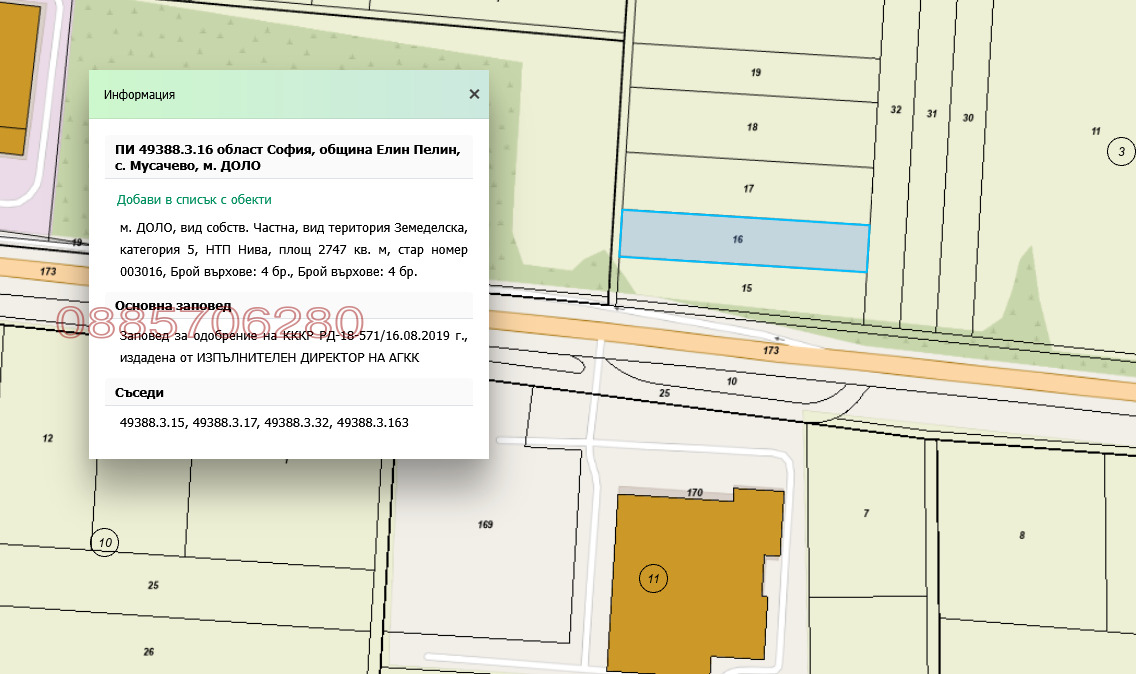The height and width of the screenshot is (674, 1136).
Task: Select narrow parcel 31
Action: tap(932, 114)
